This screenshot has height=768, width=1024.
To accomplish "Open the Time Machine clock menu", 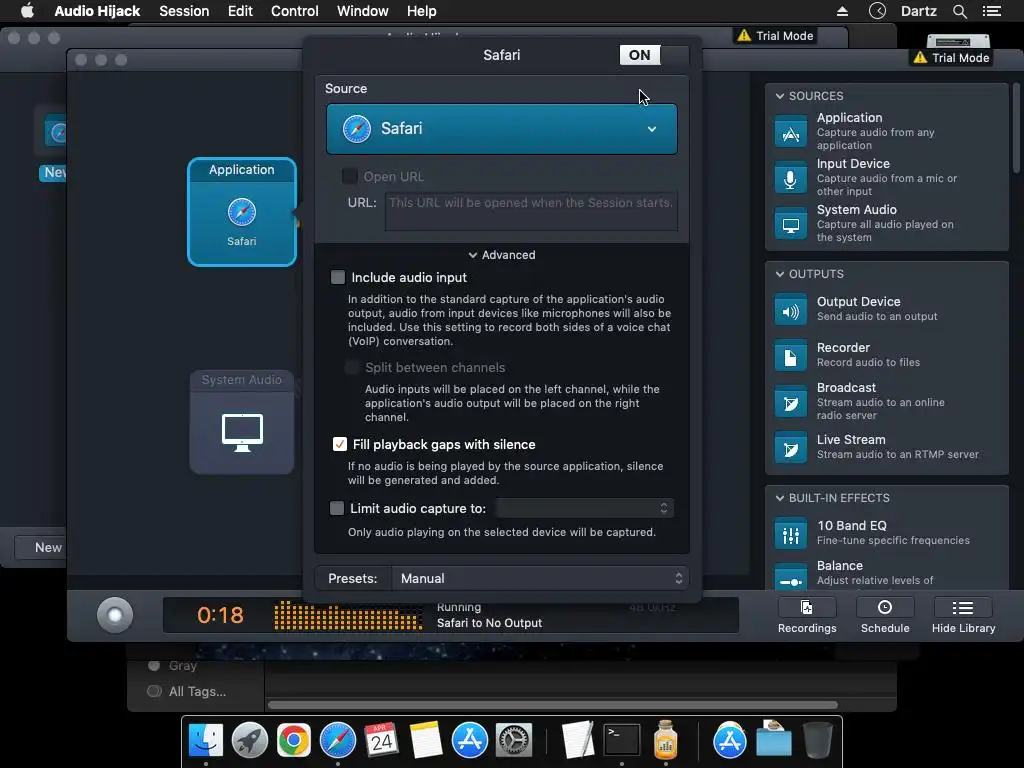I will (877, 11).
